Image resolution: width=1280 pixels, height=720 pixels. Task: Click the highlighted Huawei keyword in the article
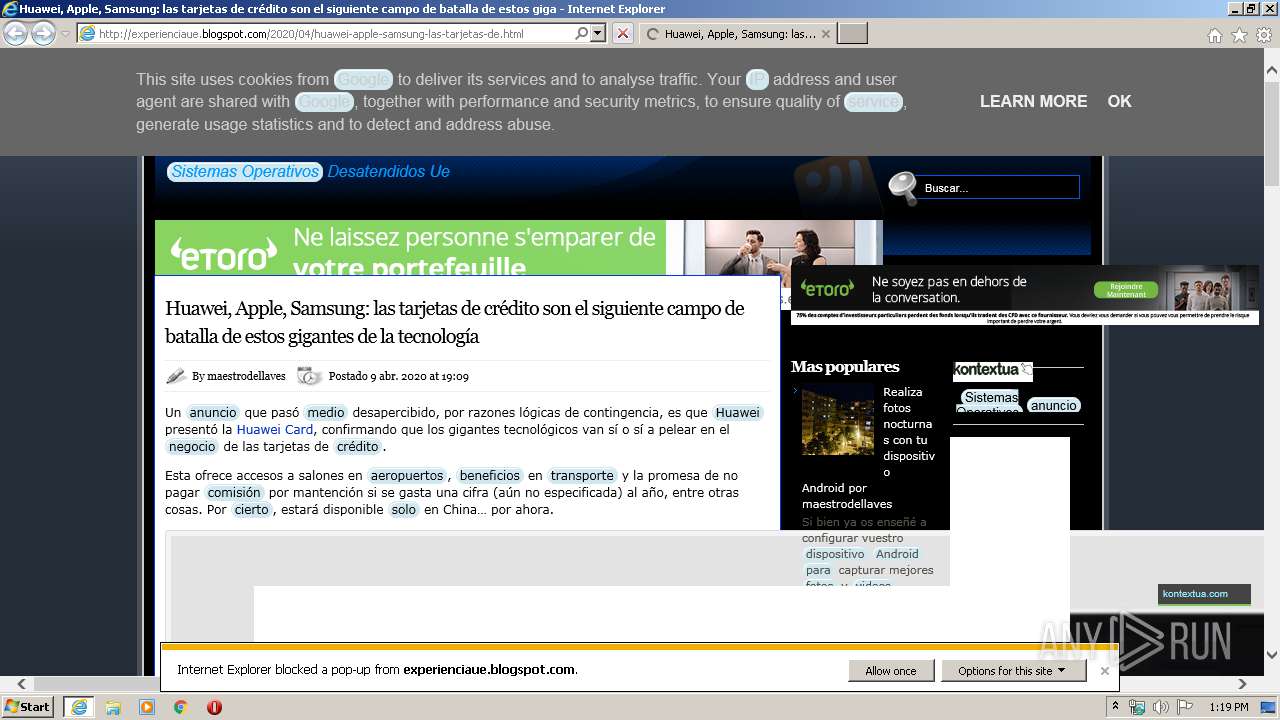point(738,412)
